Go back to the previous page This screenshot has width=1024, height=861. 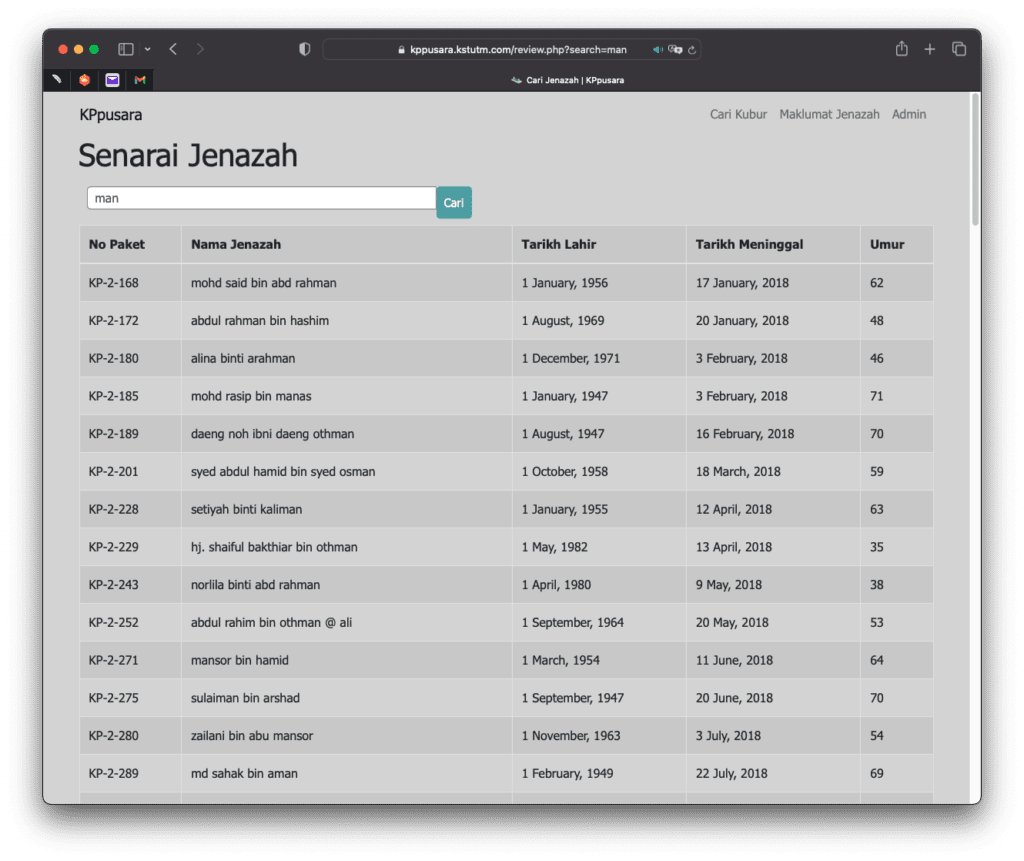[x=173, y=49]
